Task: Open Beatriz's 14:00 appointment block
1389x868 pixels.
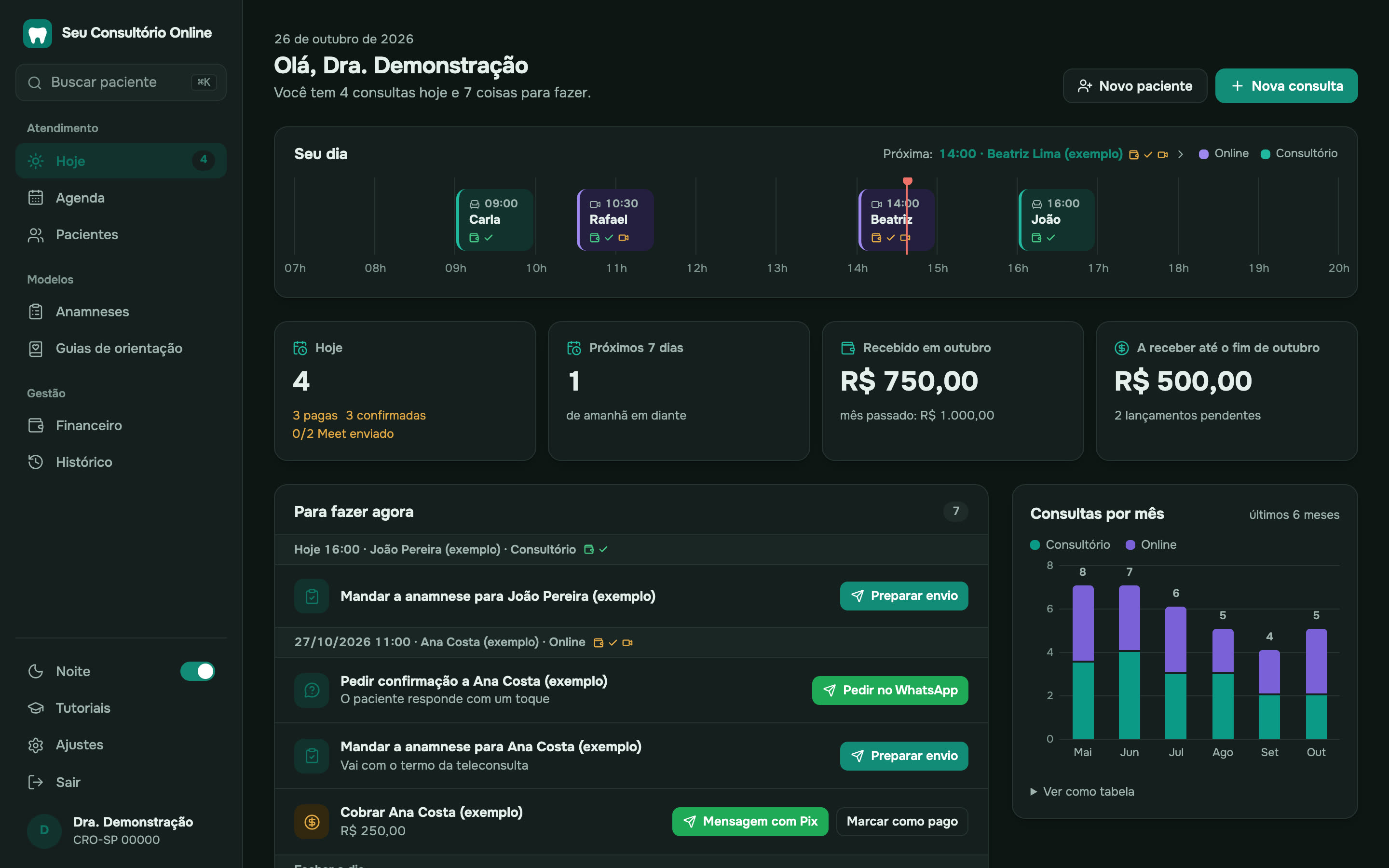Action: tap(897, 220)
